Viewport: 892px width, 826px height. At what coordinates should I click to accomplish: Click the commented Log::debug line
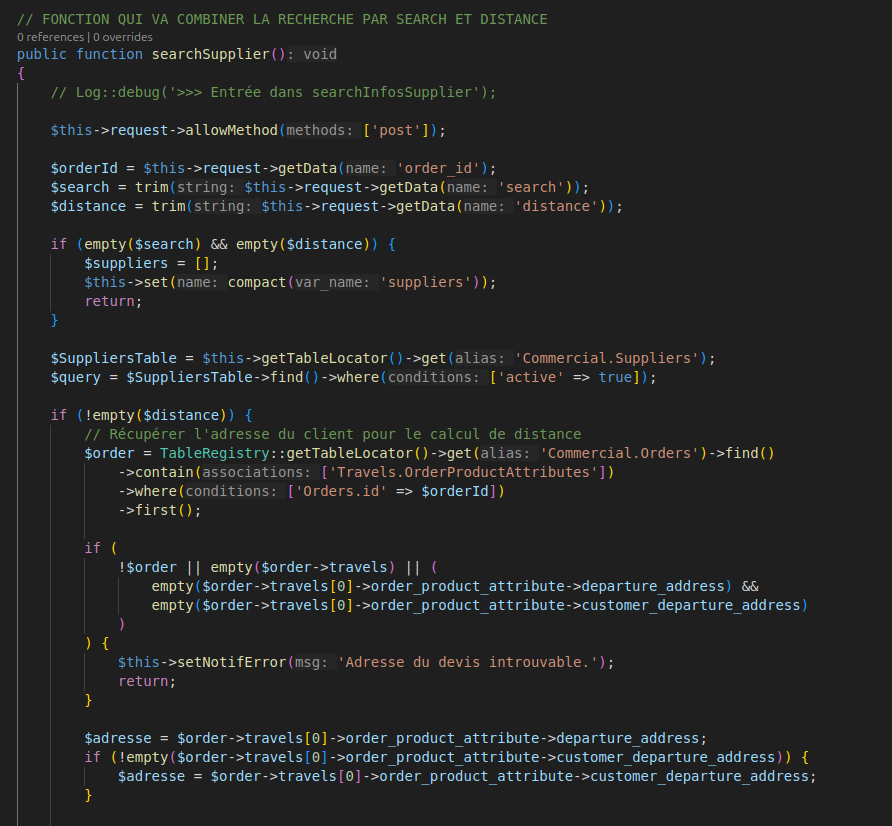click(x=273, y=92)
